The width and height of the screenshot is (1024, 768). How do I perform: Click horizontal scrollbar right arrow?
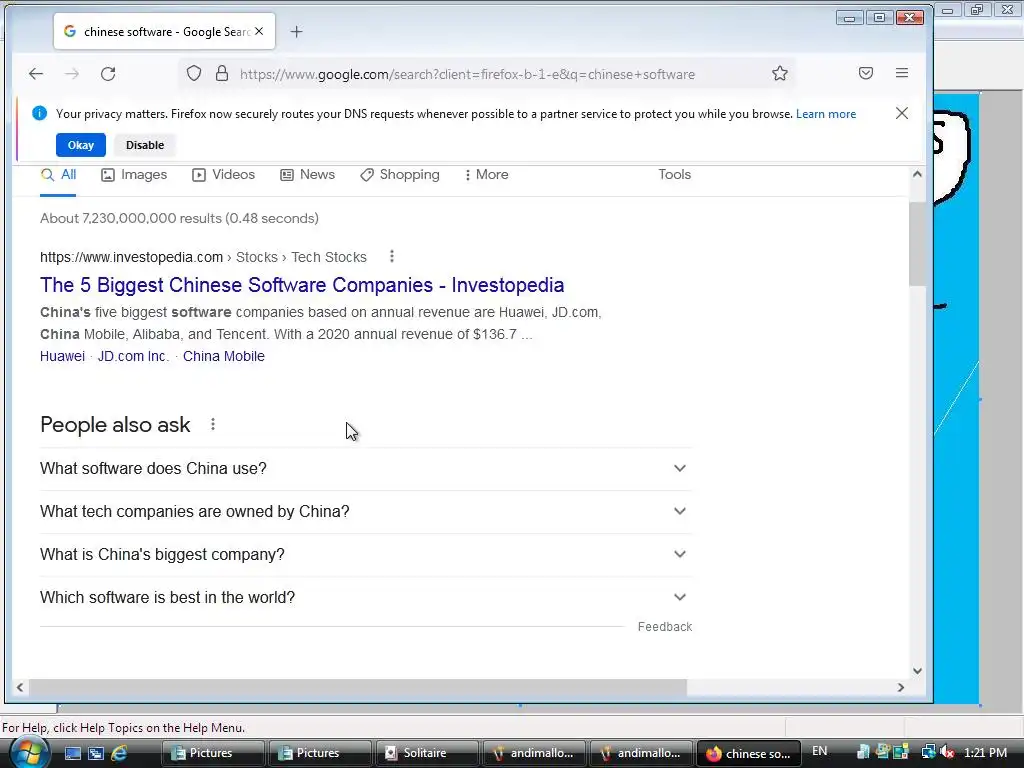[x=901, y=688]
